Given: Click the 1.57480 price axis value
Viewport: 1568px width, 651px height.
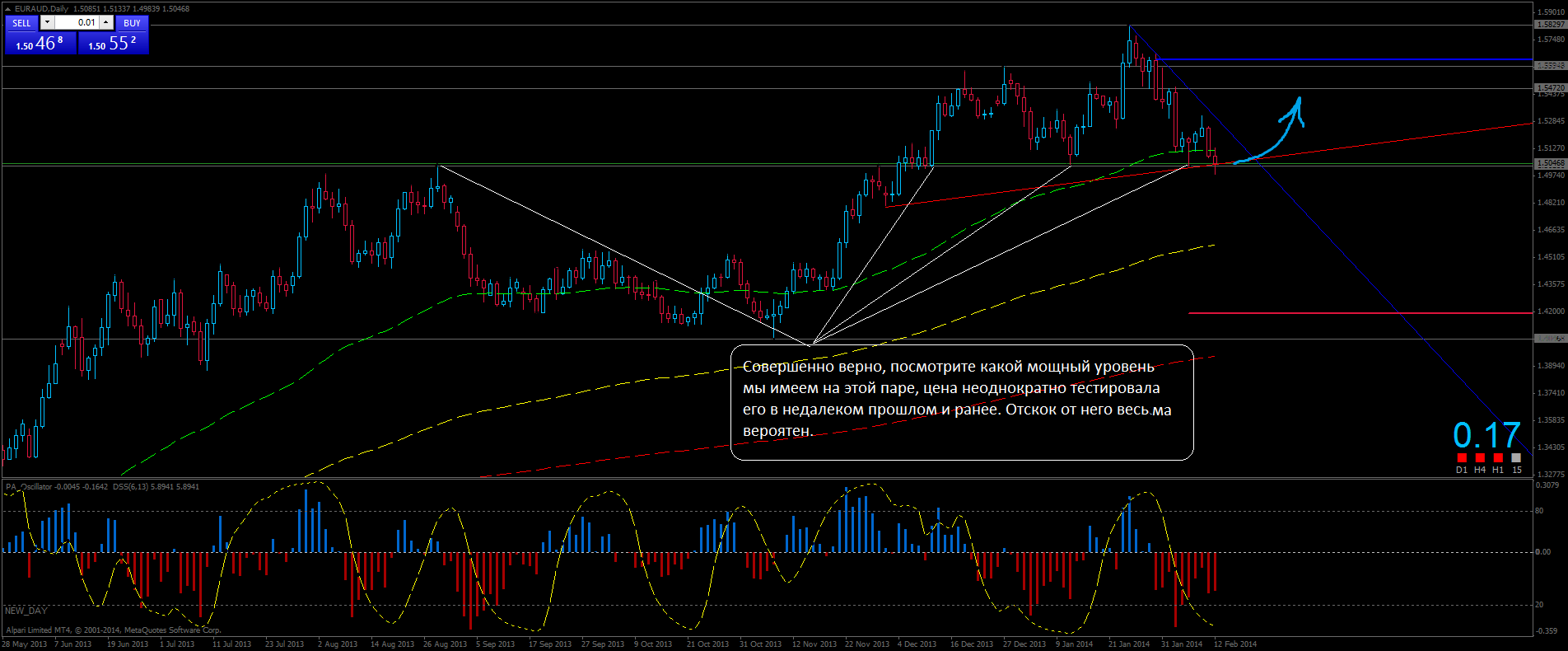Looking at the screenshot, I should point(1551,40).
